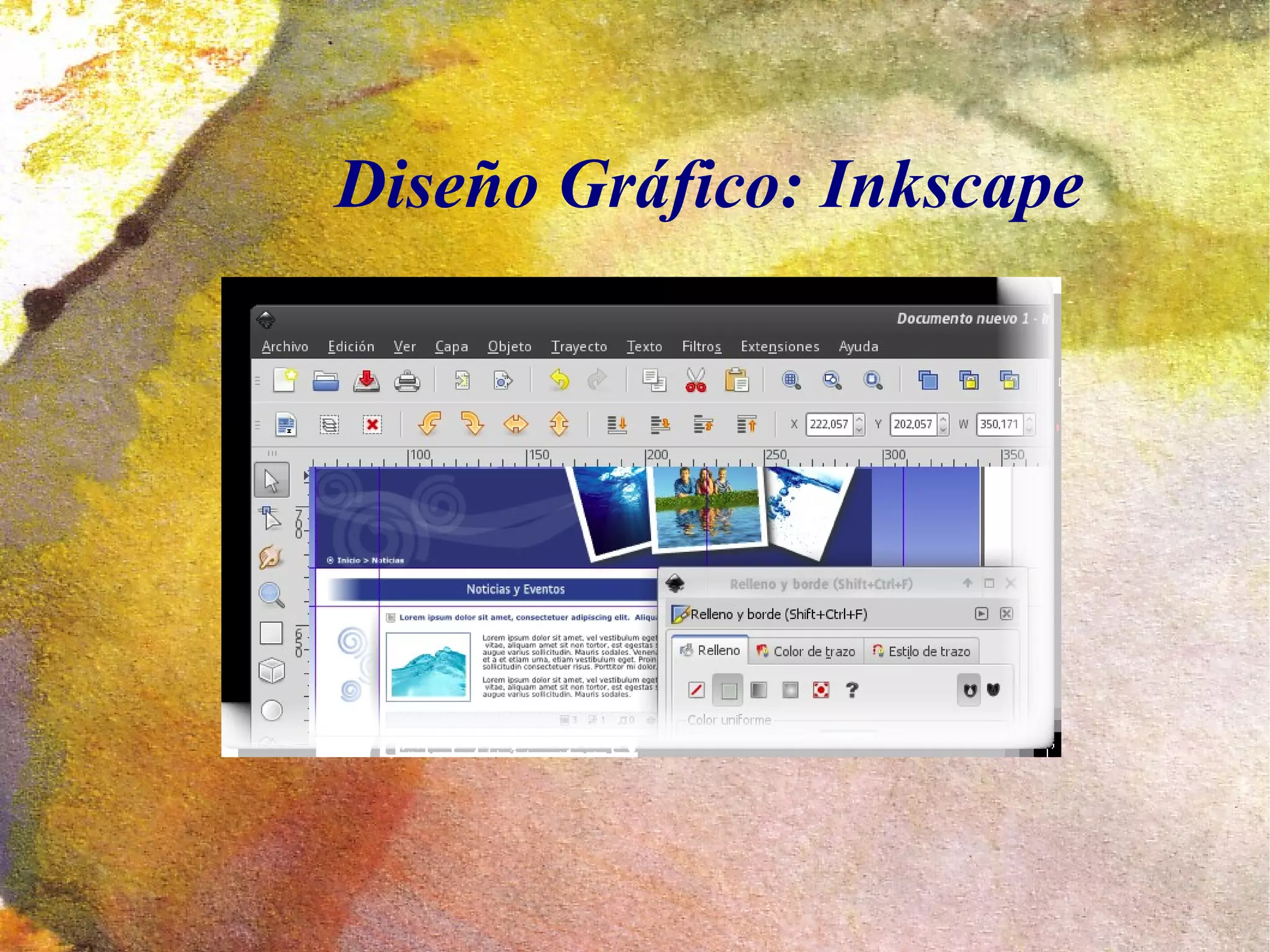Choose Flat color fill mode
This screenshot has height=952, width=1270.
[x=729, y=690]
